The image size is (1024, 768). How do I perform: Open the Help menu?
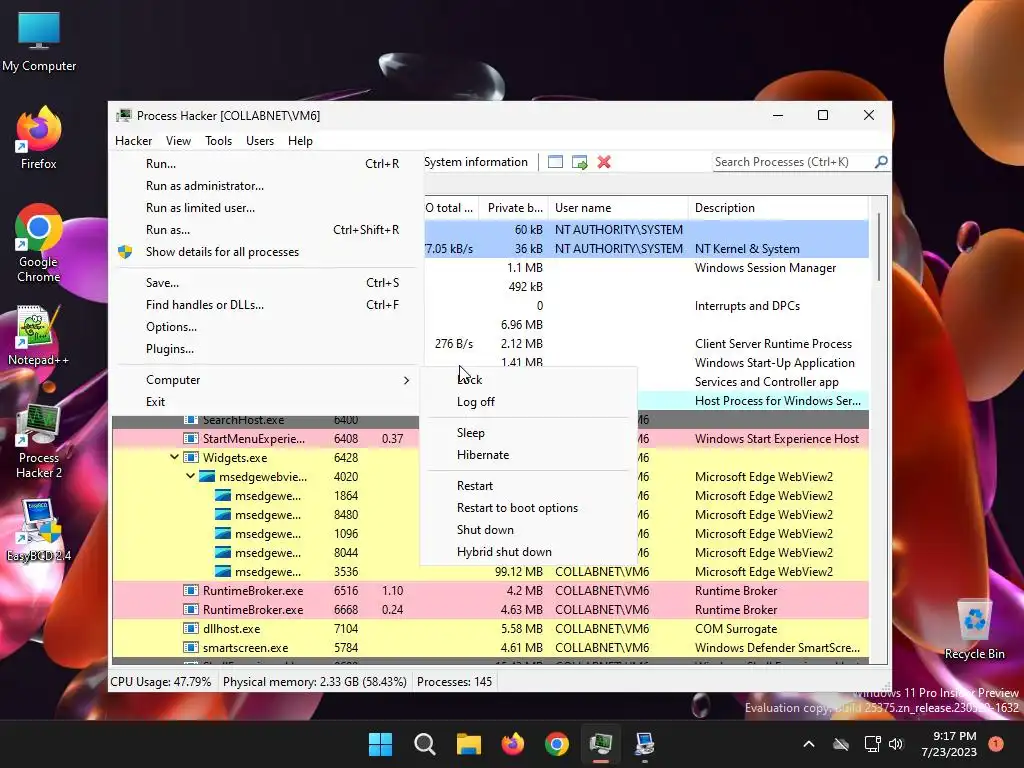[x=300, y=141]
